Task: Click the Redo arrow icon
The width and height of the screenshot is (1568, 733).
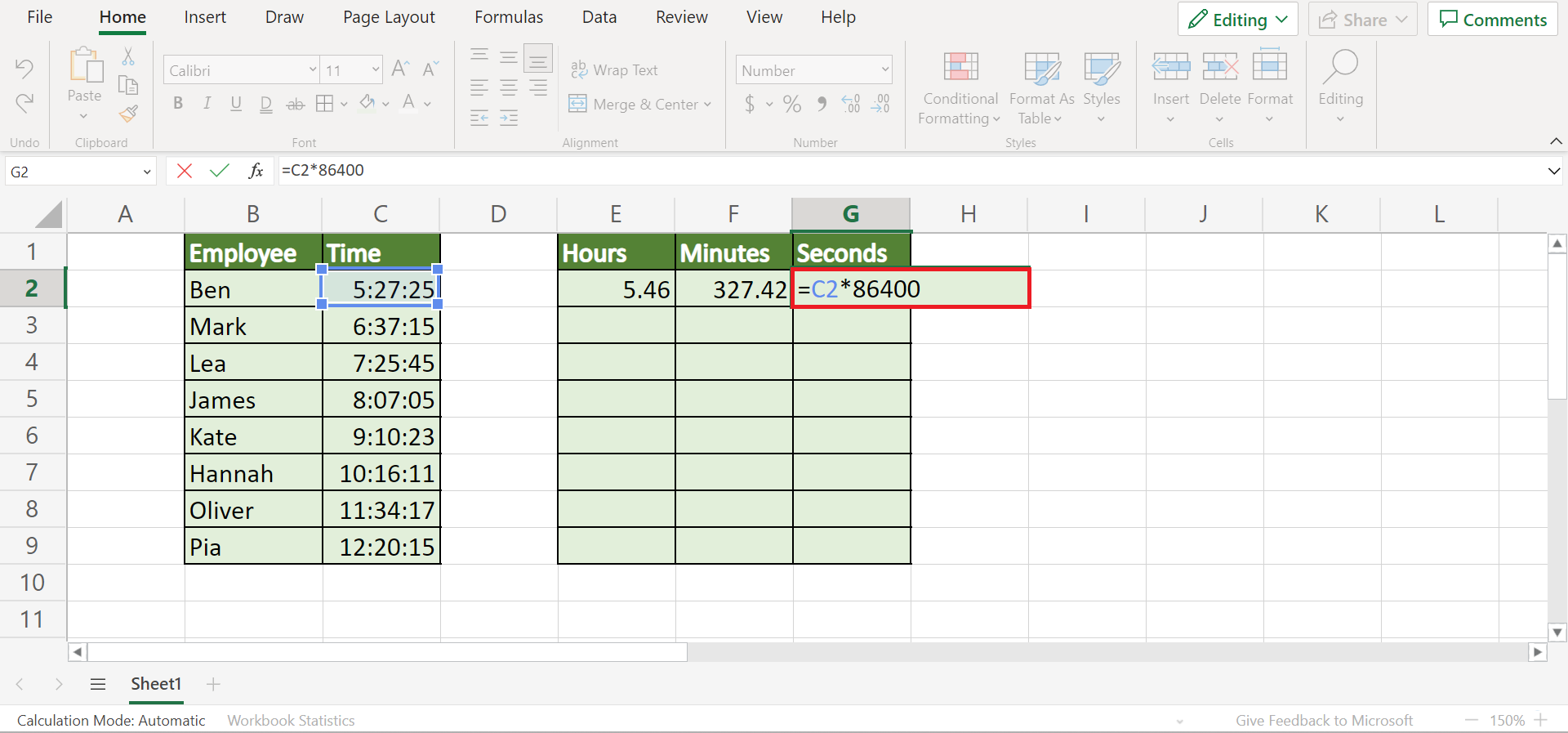Action: tap(24, 103)
